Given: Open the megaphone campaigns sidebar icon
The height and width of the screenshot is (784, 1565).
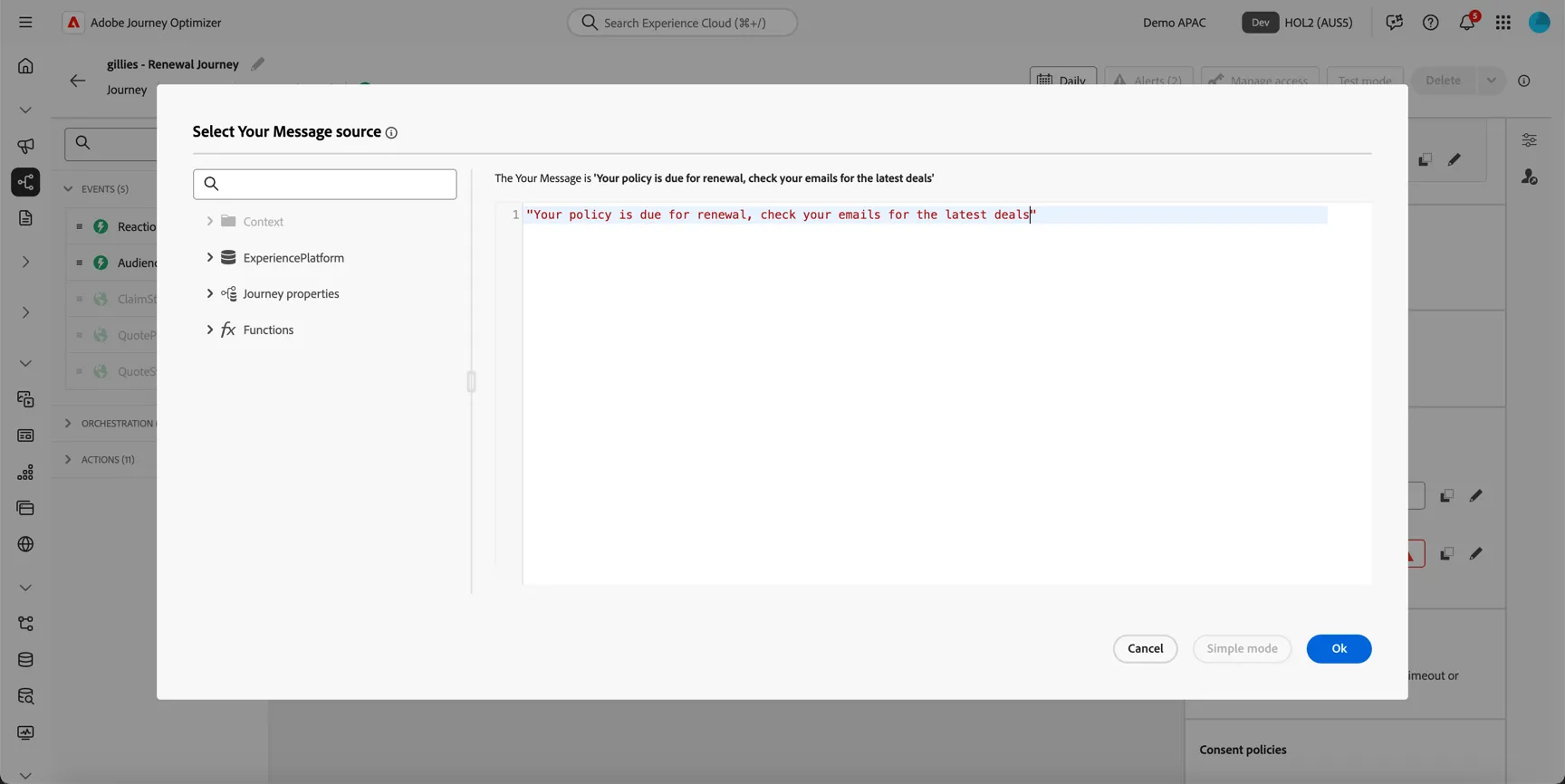Looking at the screenshot, I should pyautogui.click(x=25, y=146).
